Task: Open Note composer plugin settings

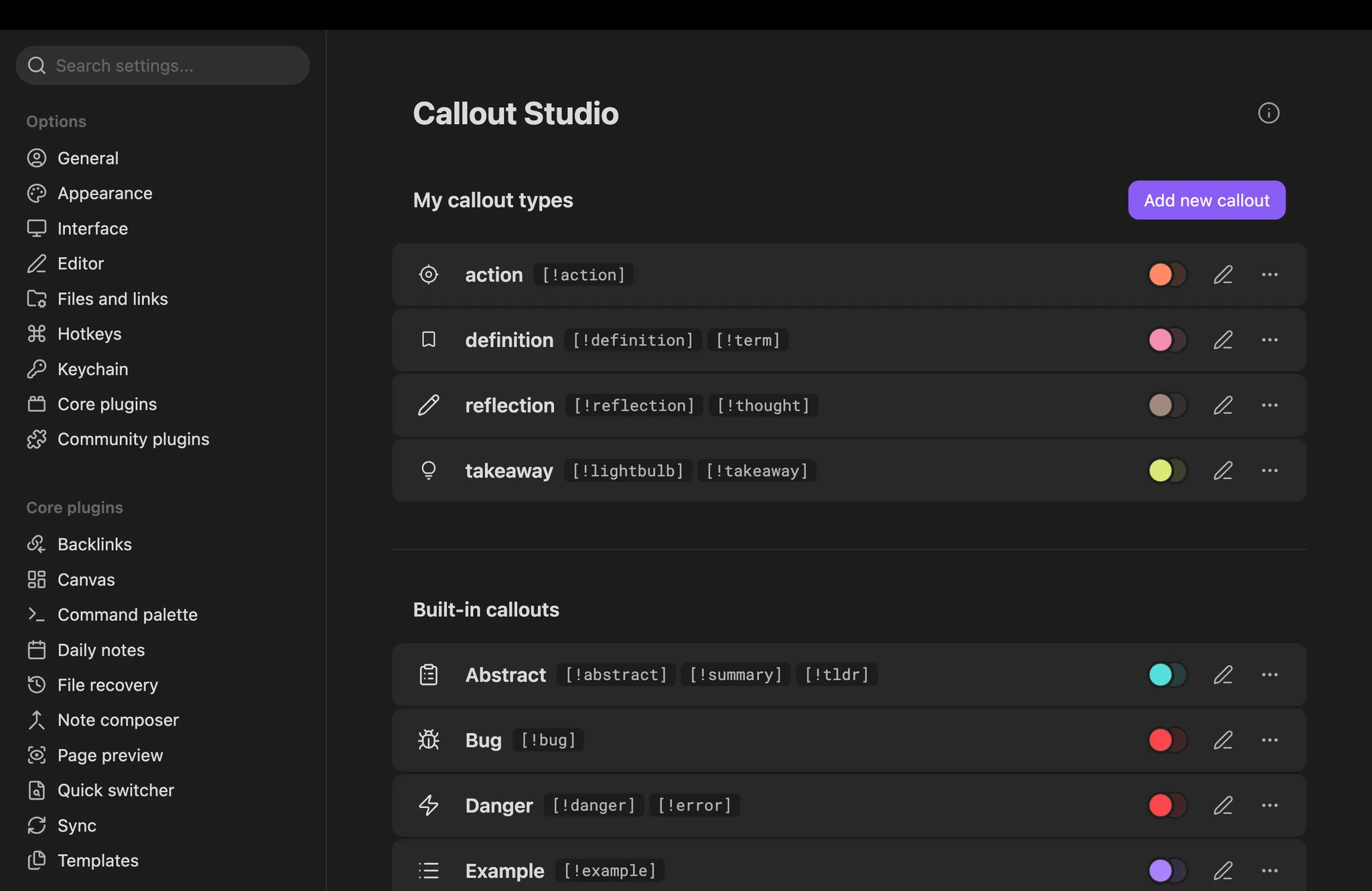Action: tap(118, 719)
